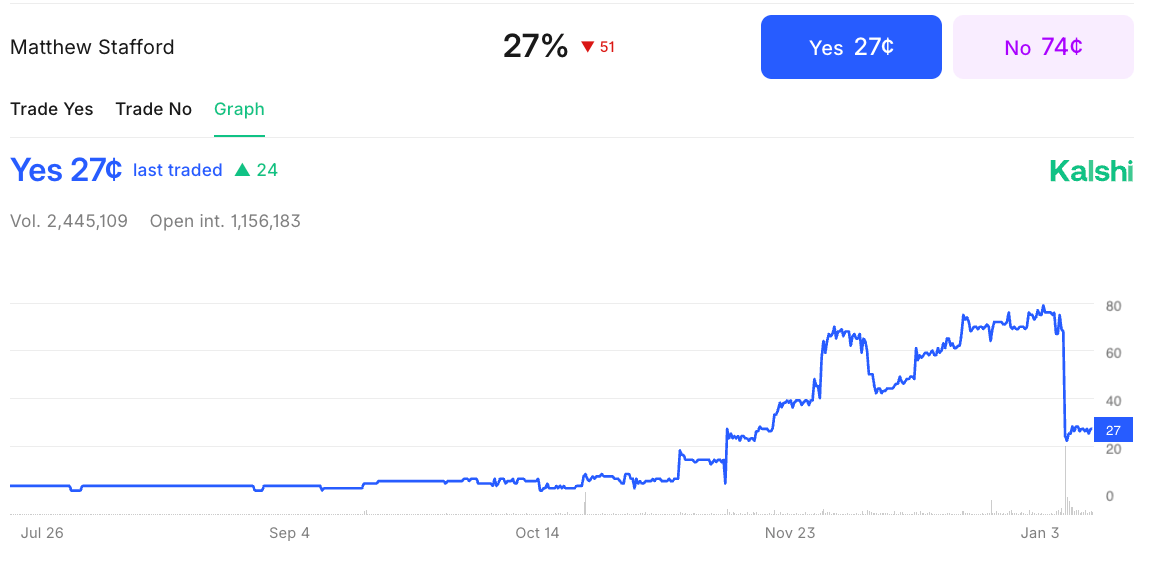Click the Kalshi logo
This screenshot has height=568, width=1150.
tap(1091, 172)
